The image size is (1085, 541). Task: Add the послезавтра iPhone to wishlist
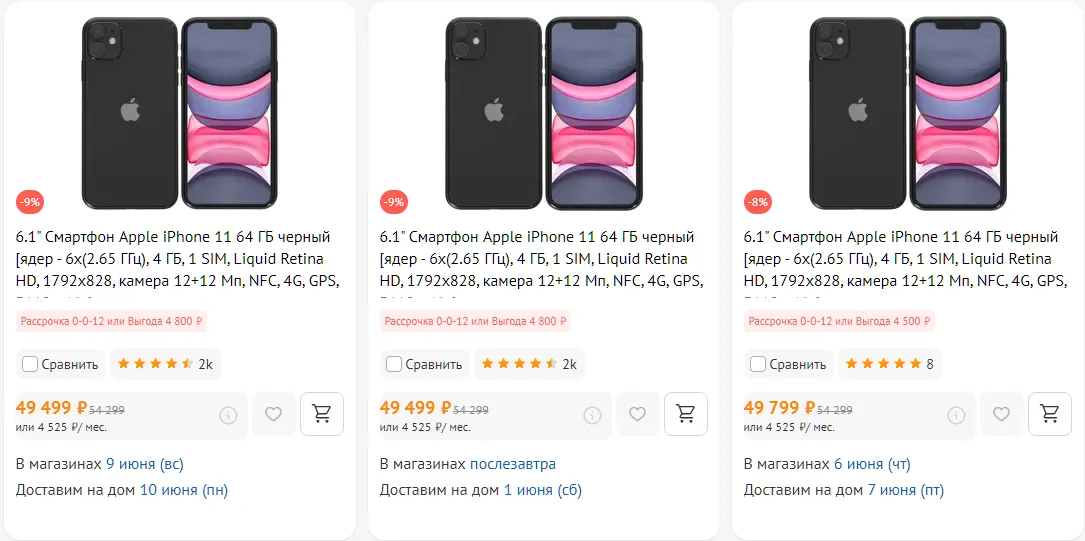637,414
